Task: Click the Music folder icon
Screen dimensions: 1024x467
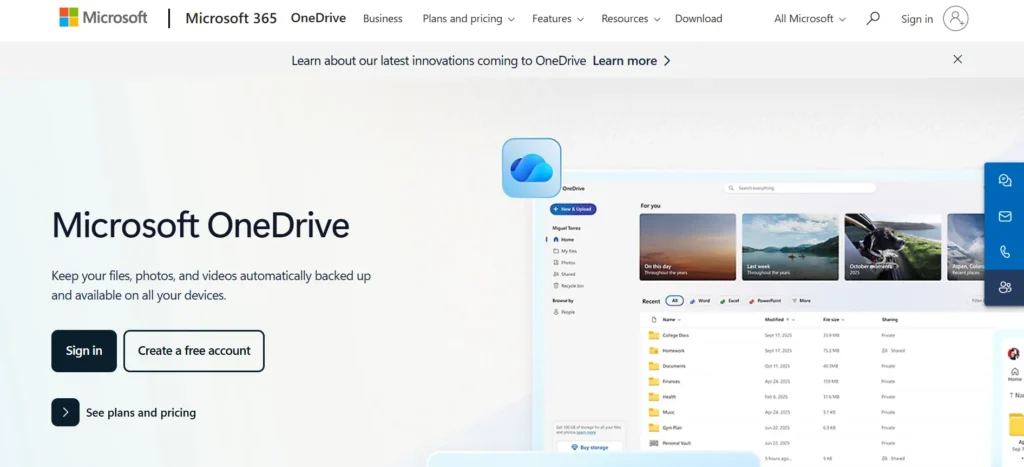Action: (654, 412)
